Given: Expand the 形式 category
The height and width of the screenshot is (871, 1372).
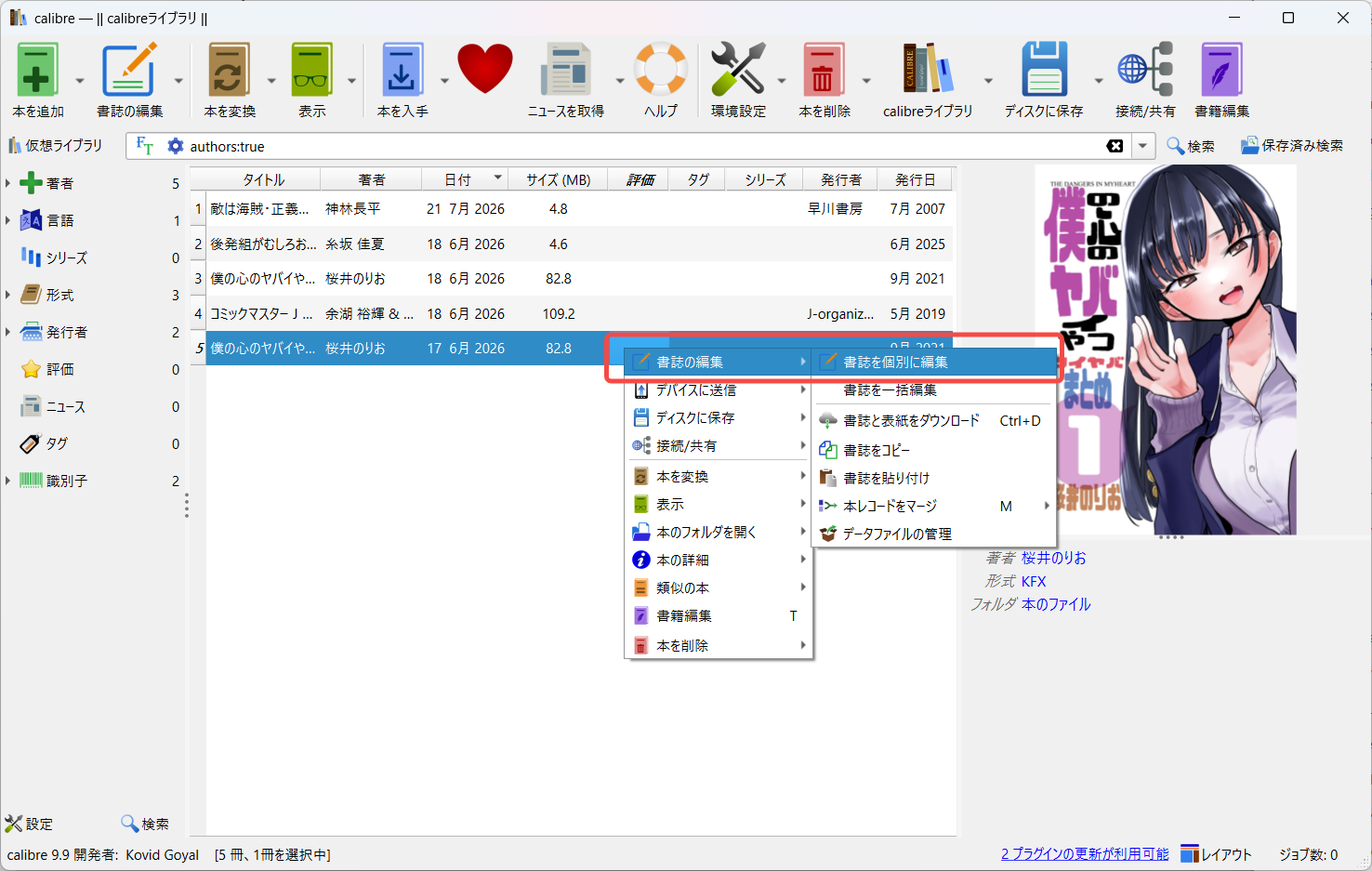Looking at the screenshot, I should (x=8, y=295).
